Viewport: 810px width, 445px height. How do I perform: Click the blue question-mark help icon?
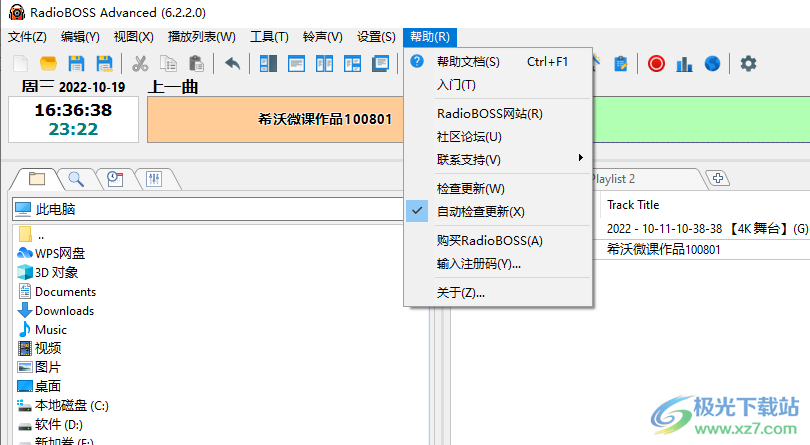click(x=417, y=62)
